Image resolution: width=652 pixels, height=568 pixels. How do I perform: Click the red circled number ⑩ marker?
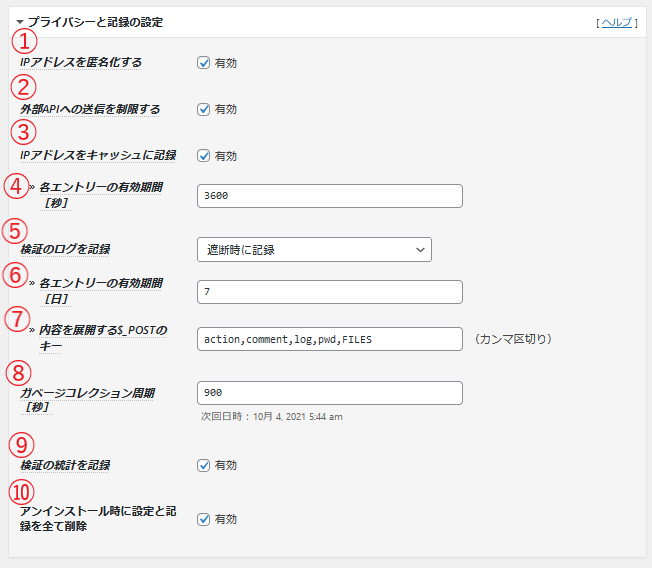(21, 492)
